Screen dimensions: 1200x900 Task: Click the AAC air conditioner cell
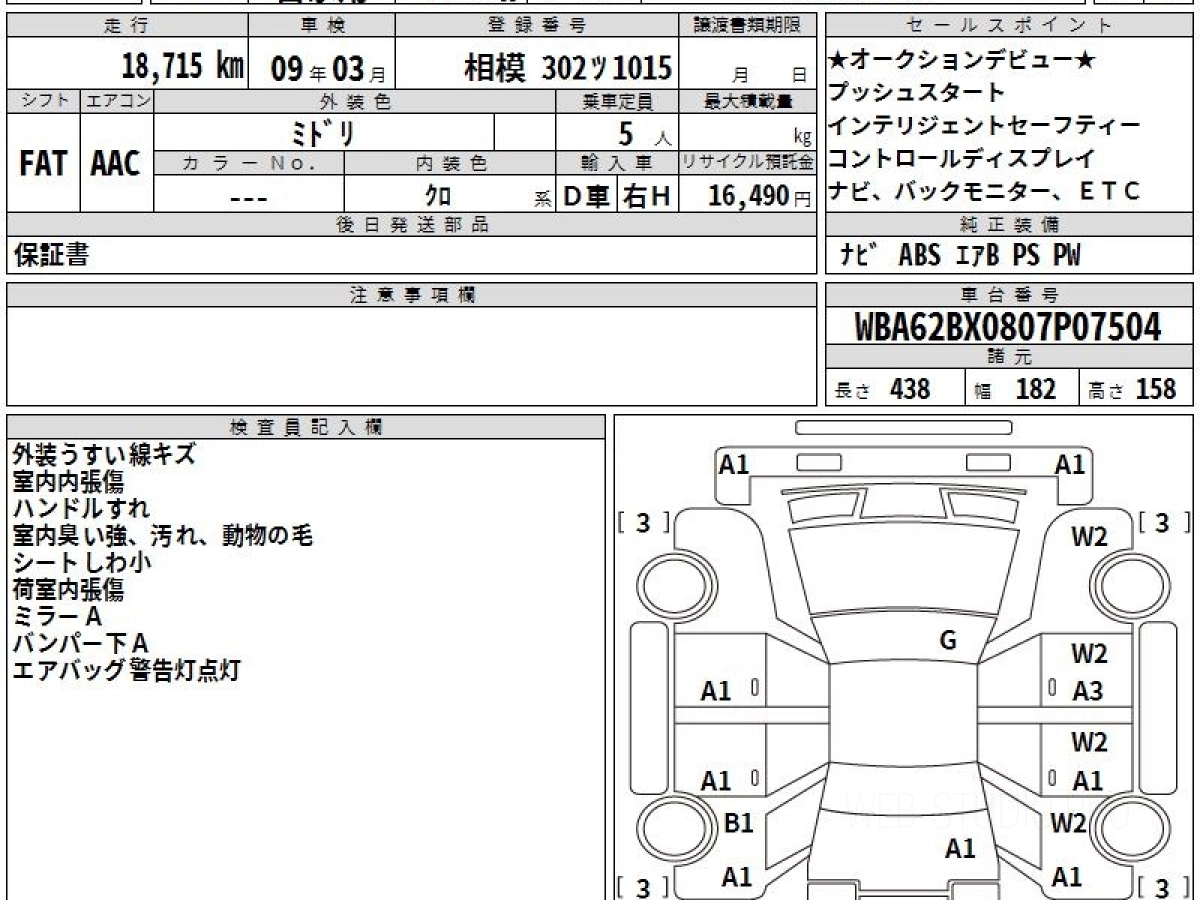[x=116, y=164]
